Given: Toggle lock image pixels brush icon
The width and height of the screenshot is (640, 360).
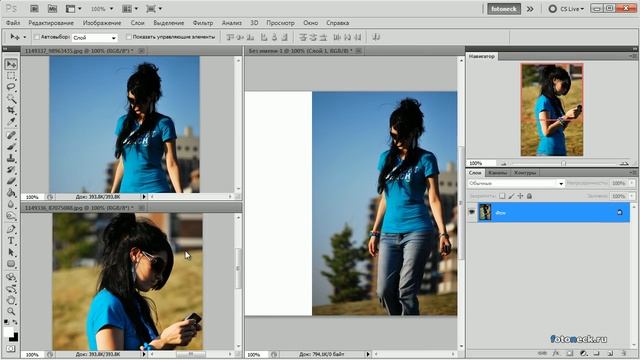Looking at the screenshot, I should 511,196.
